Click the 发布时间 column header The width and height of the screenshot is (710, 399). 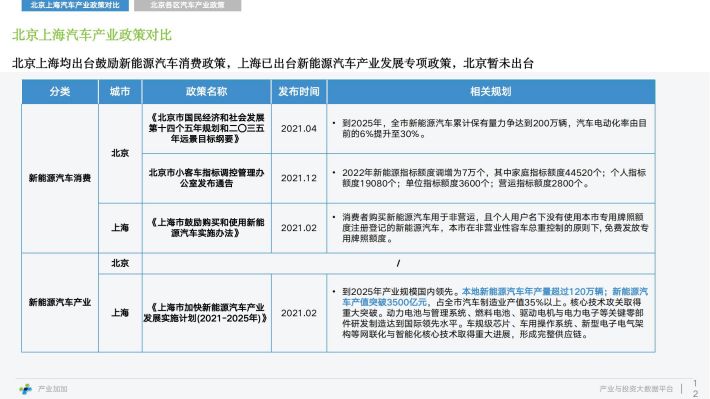tap(299, 91)
